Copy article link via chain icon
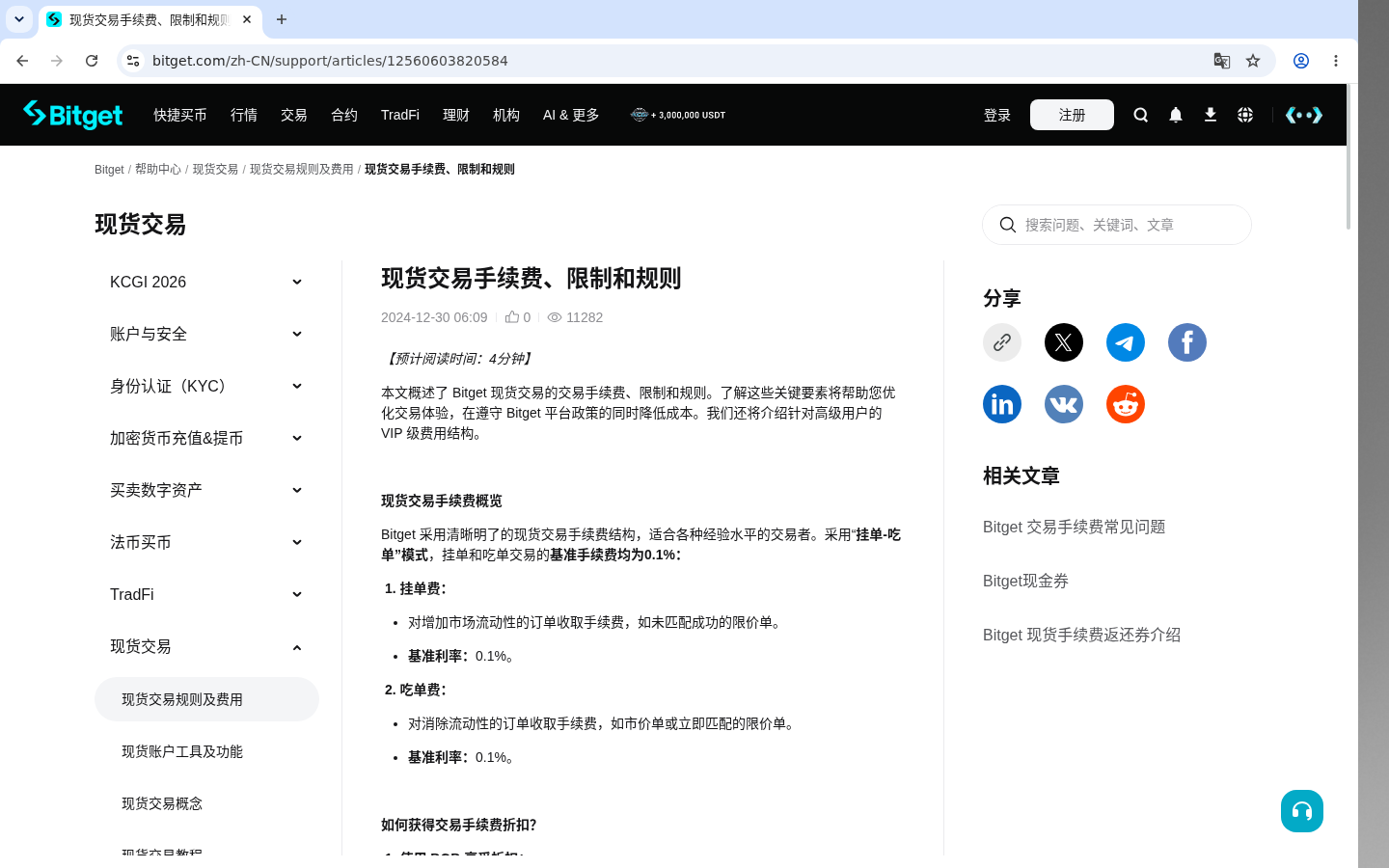 (1002, 342)
